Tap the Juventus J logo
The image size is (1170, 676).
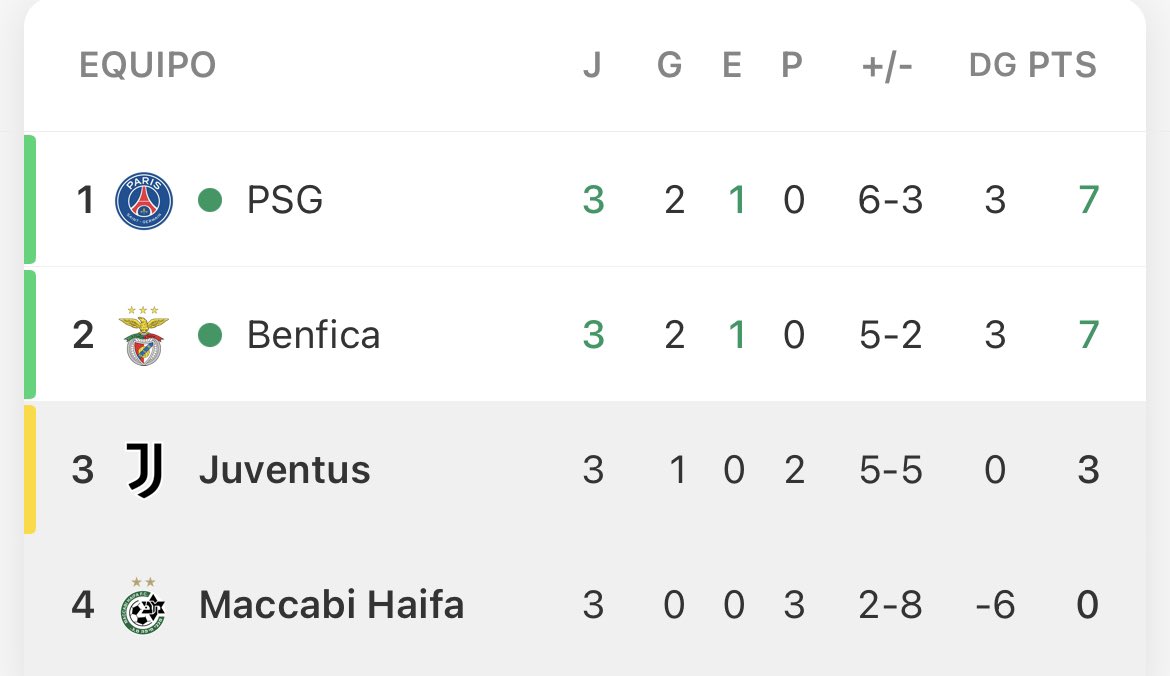[x=145, y=470]
